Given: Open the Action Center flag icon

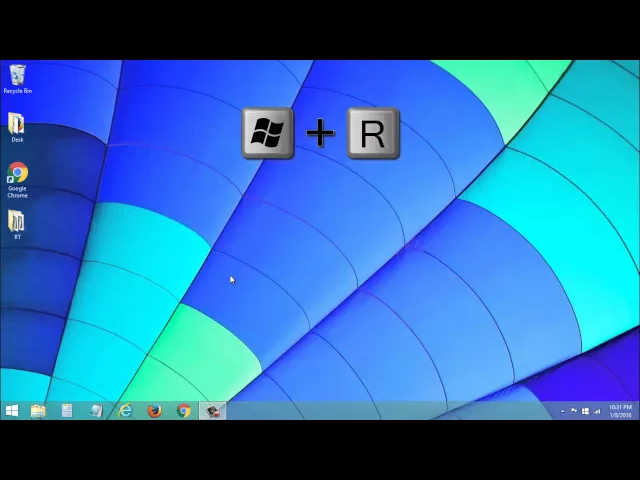Looking at the screenshot, I should 574,410.
